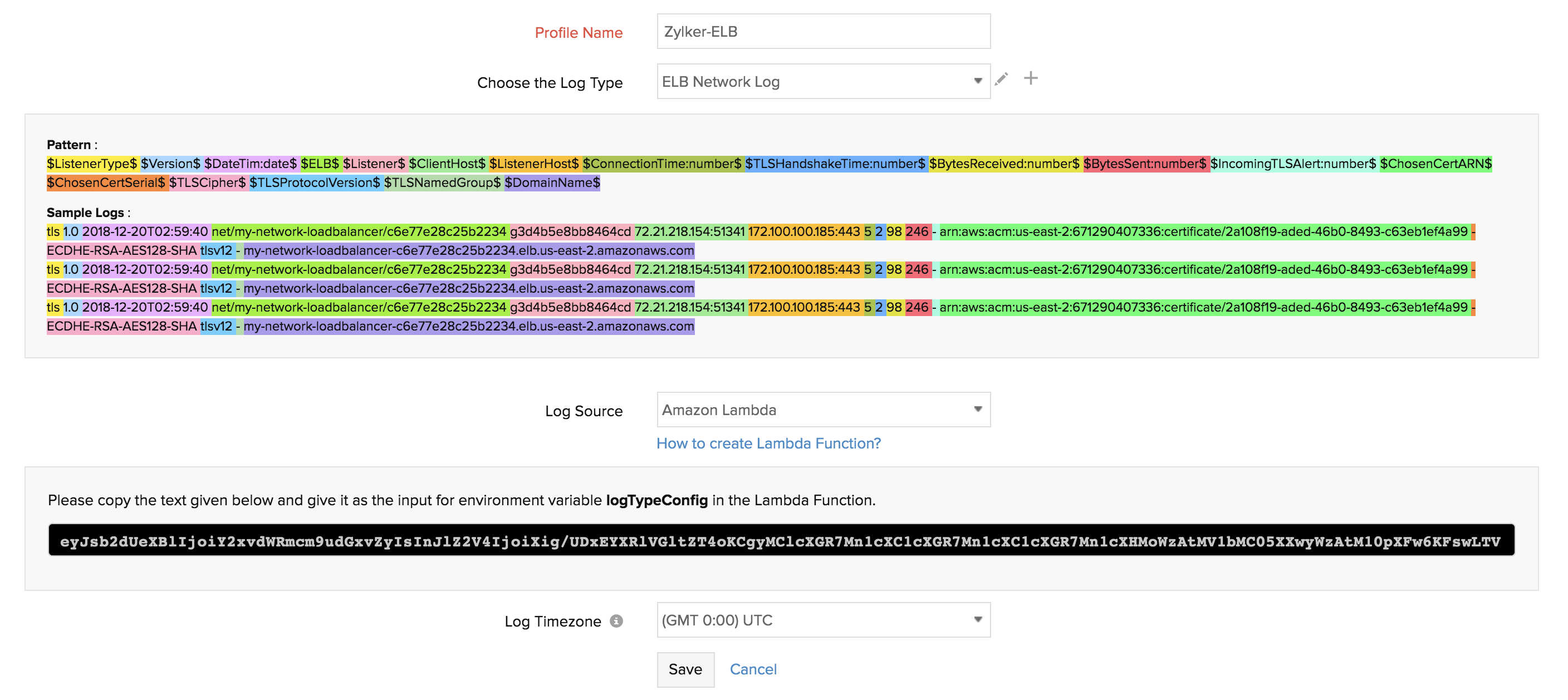Click the plus add log type icon
The width and height of the screenshot is (1568, 700).
(1031, 78)
